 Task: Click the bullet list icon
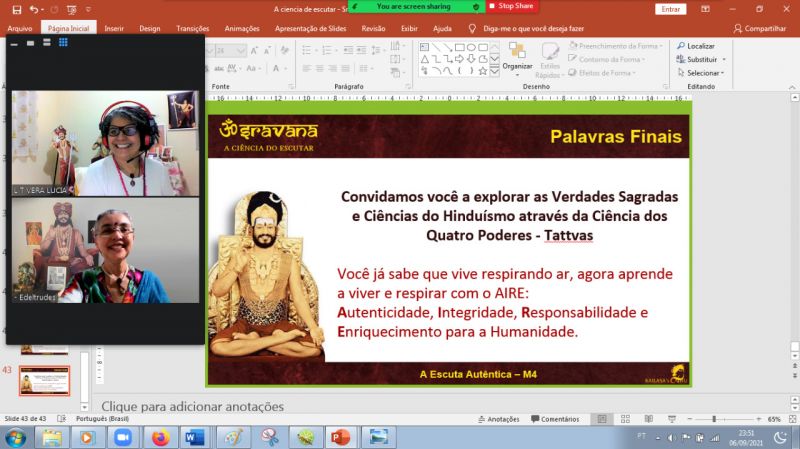point(307,50)
